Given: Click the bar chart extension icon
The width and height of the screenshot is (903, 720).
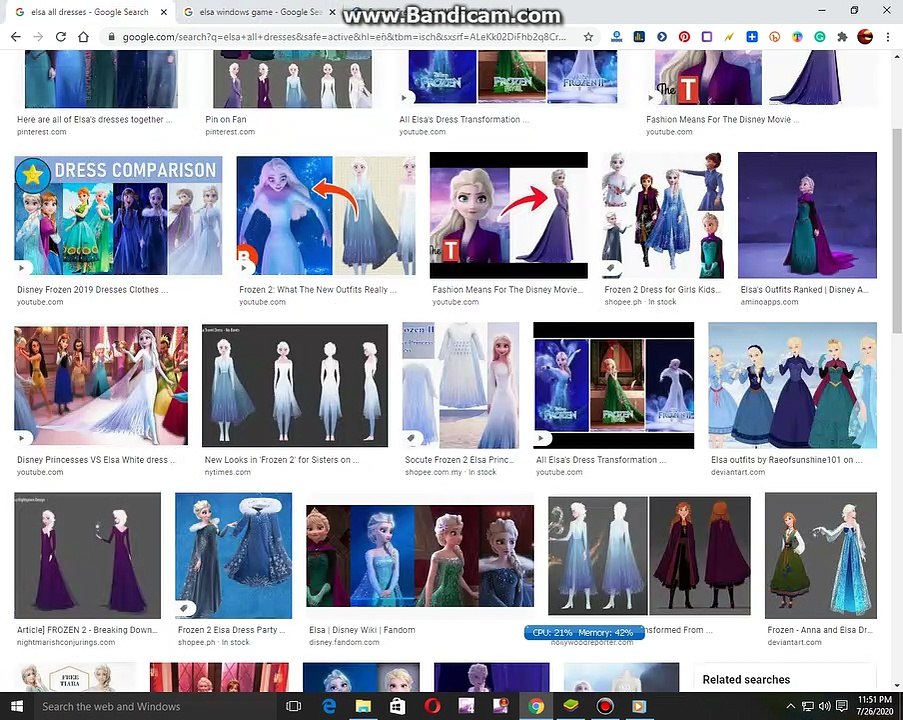Looking at the screenshot, I should click(639, 37).
